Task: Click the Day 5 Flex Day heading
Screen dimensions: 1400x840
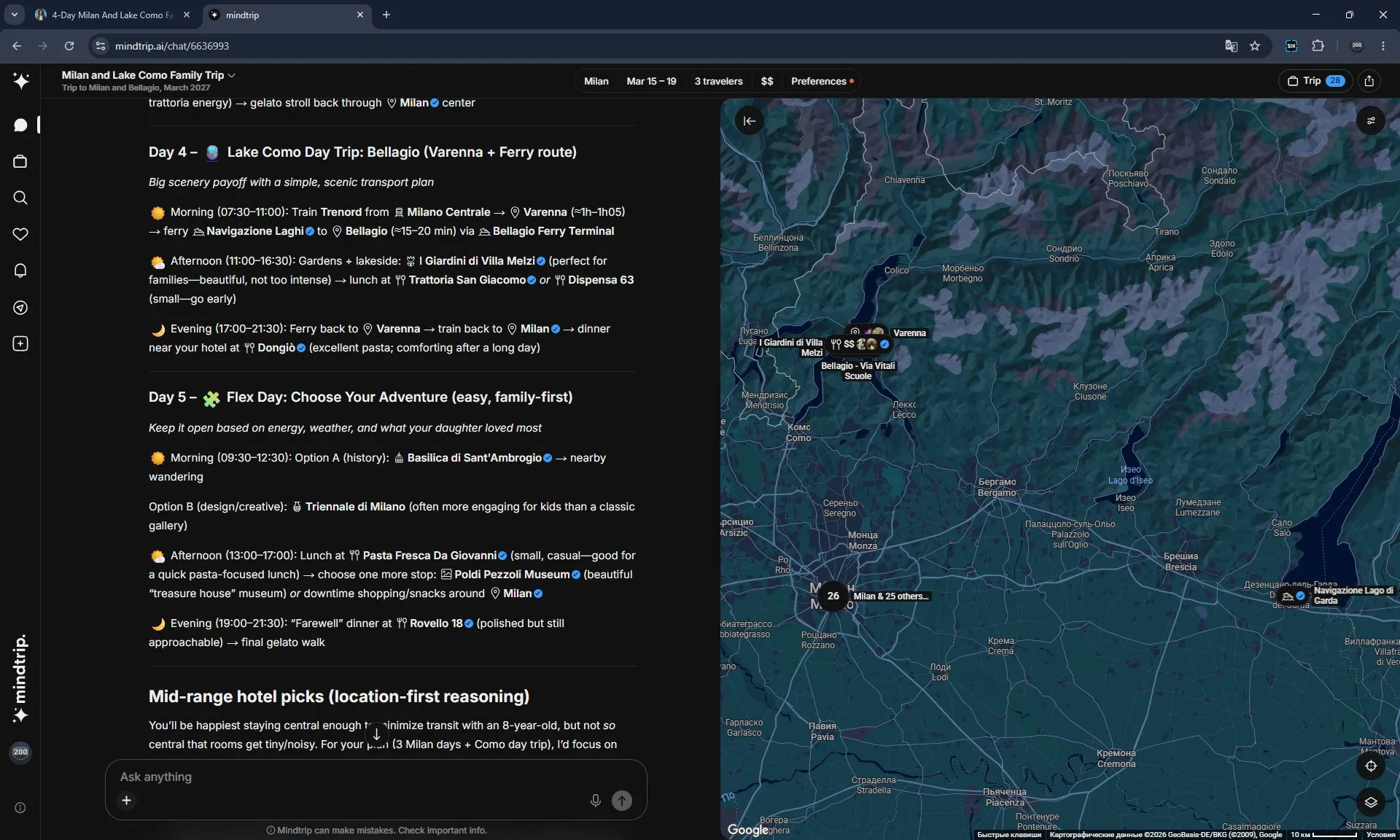Action: pyautogui.click(x=360, y=397)
